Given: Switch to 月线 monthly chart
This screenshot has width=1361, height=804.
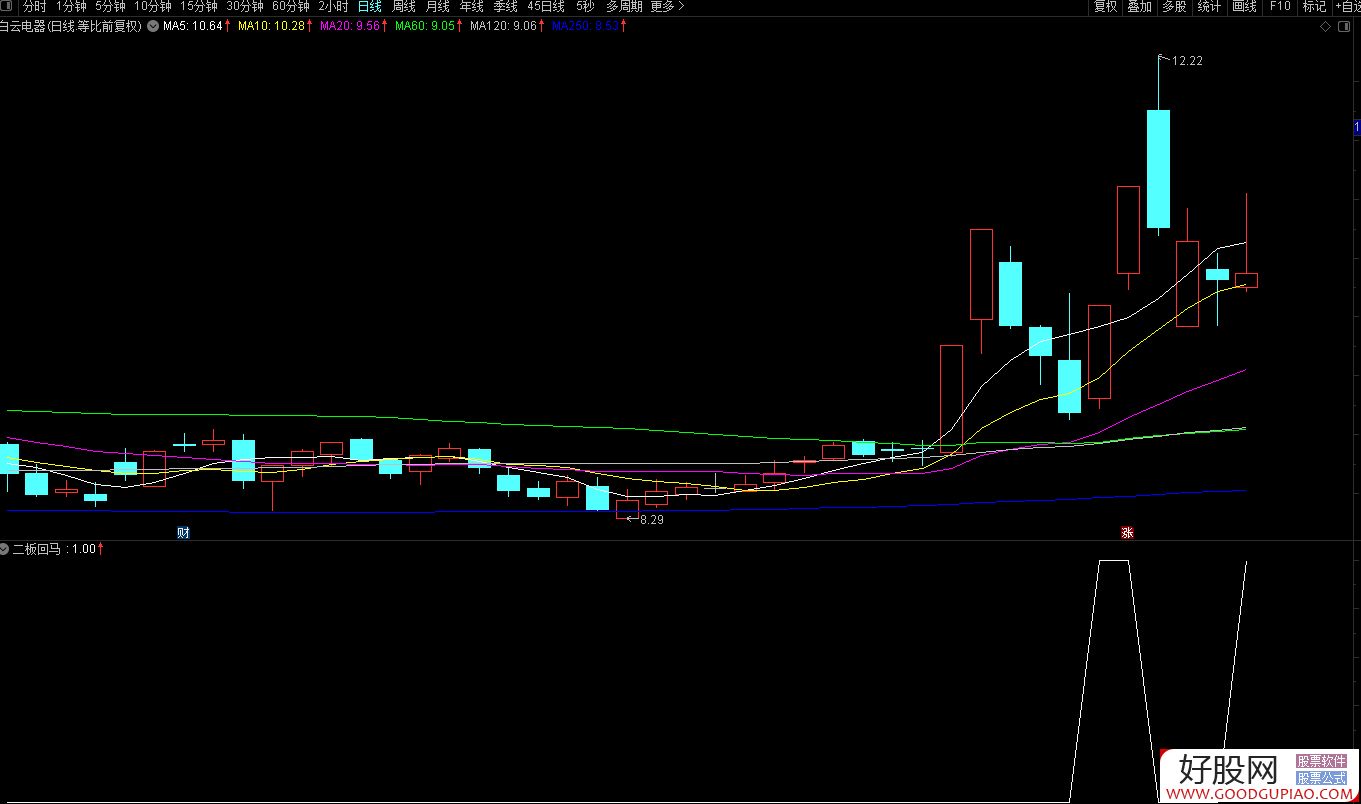Looking at the screenshot, I should (438, 6).
